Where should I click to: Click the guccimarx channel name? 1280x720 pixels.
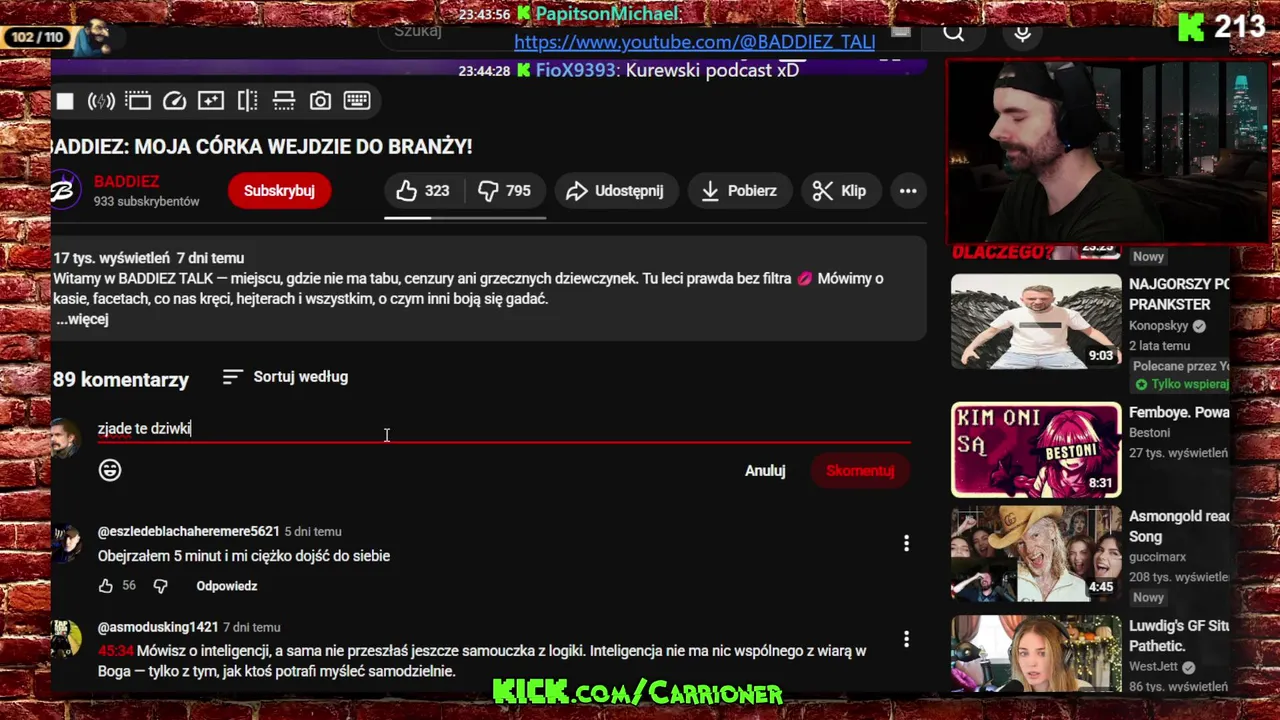1157,557
